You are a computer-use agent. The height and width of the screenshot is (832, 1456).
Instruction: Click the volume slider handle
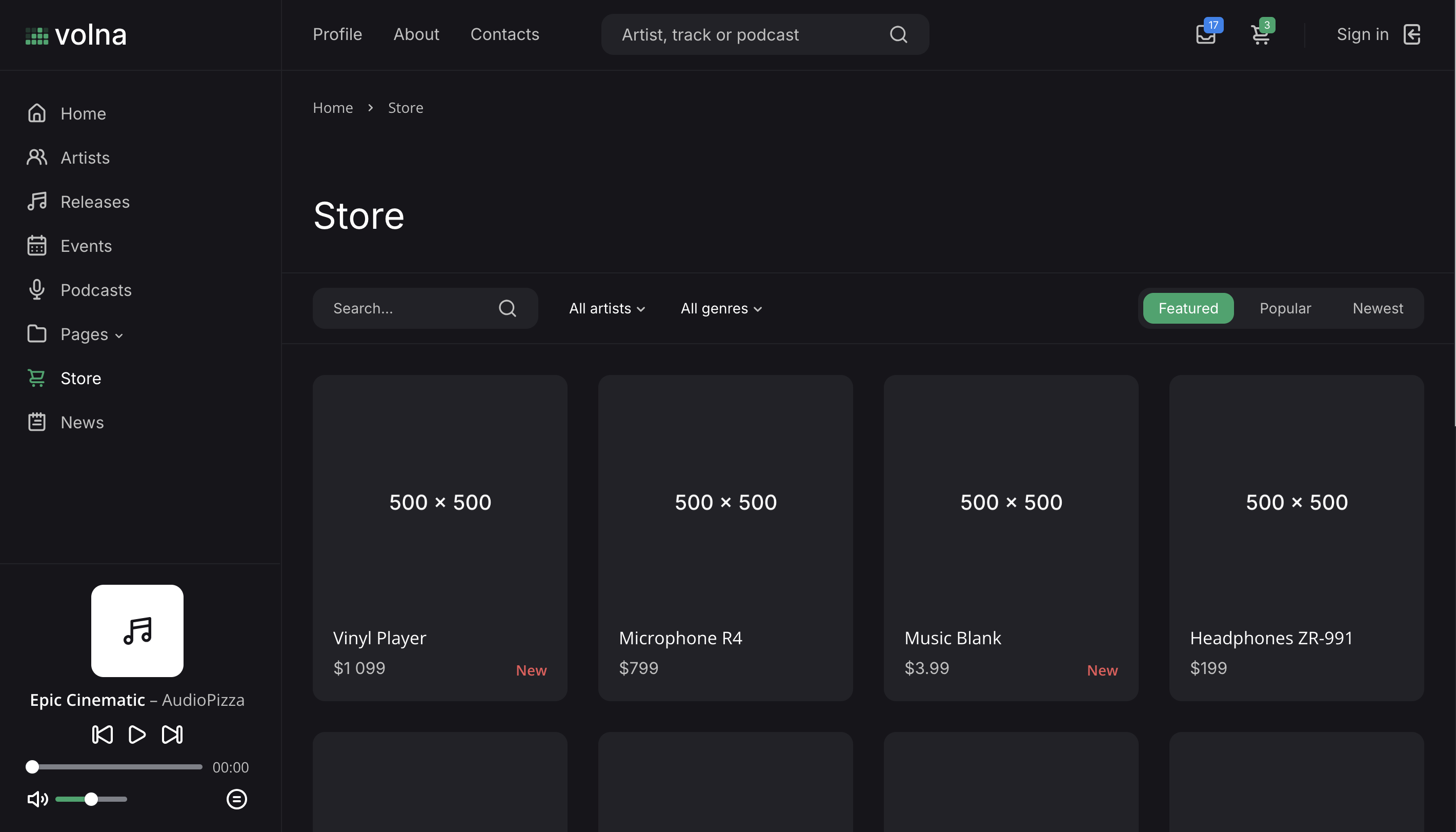point(91,799)
